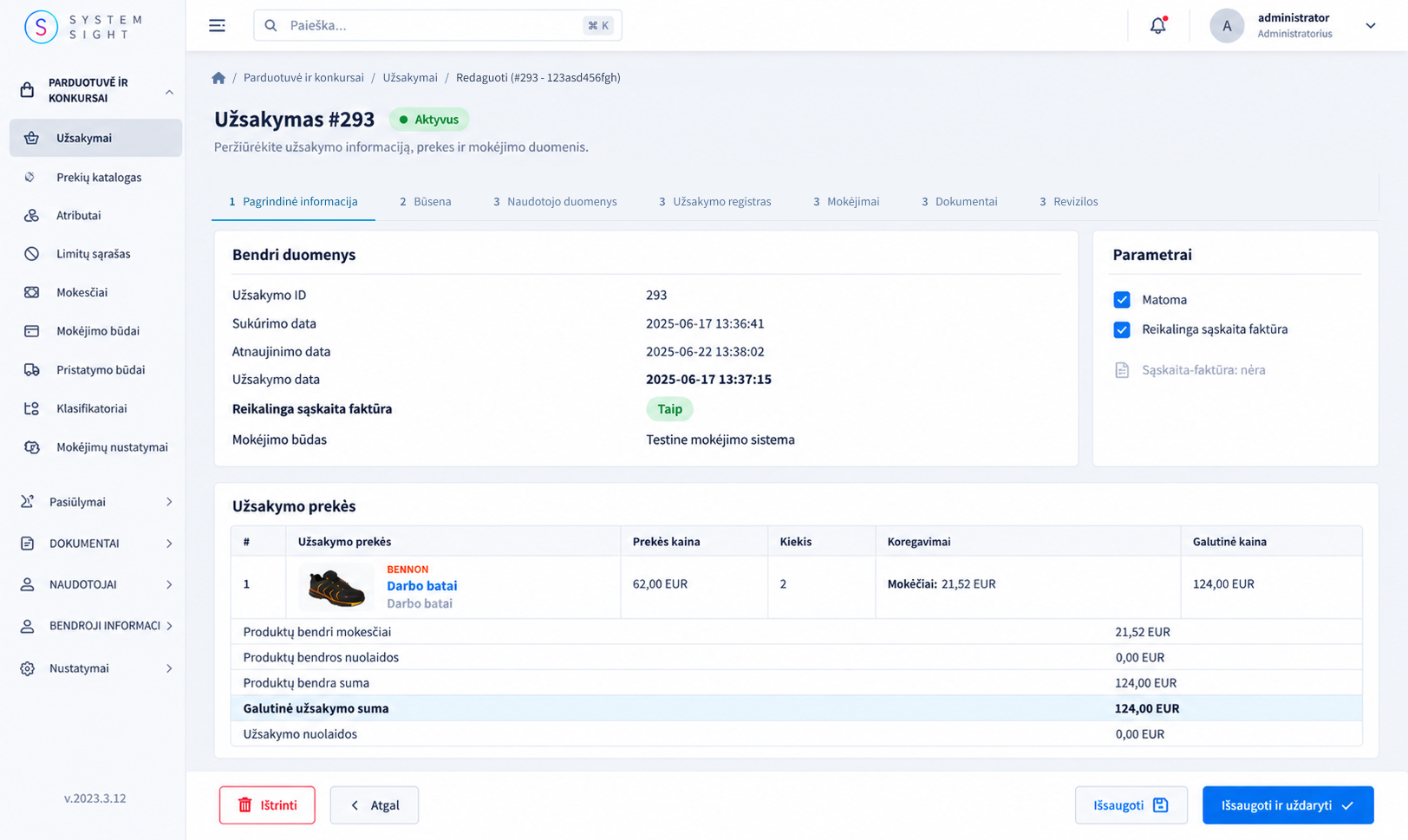Click Parduotuvė ir konkursai breadcrumb link
The image size is (1408, 840).
pyautogui.click(x=303, y=78)
